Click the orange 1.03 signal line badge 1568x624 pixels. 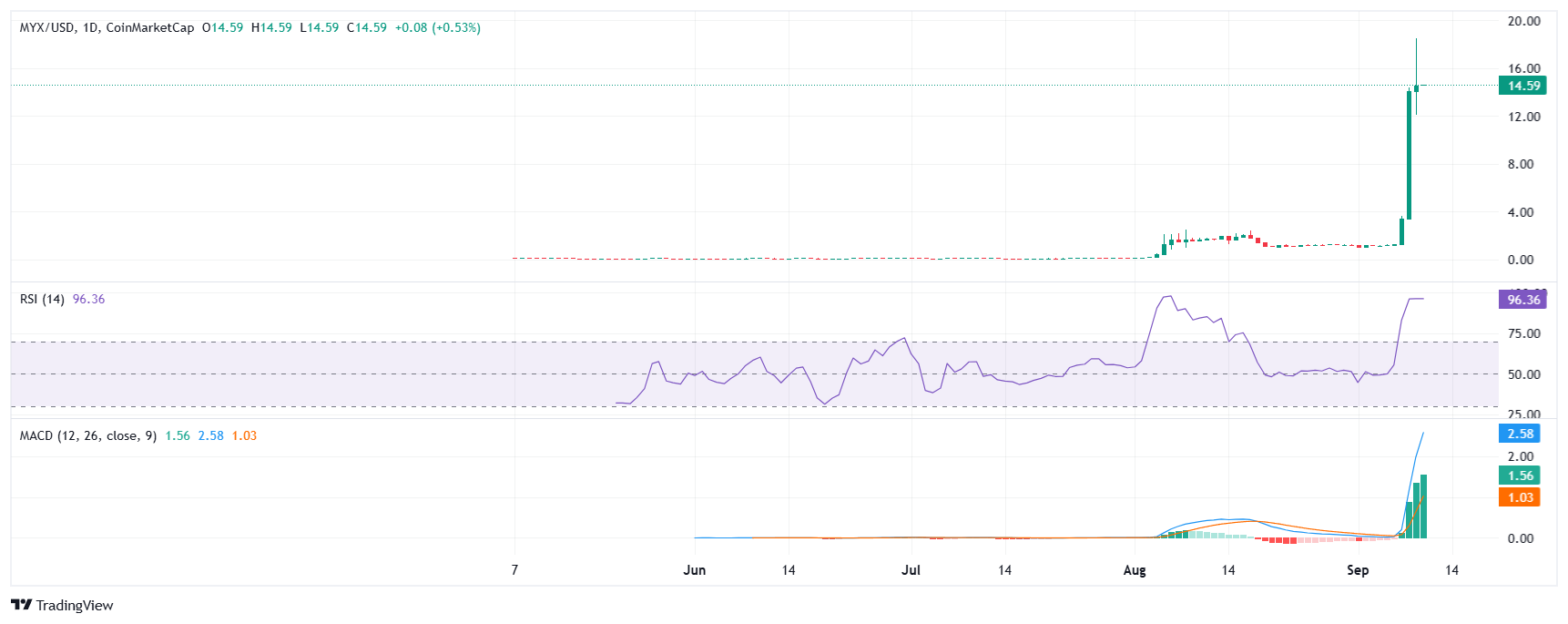[x=1520, y=497]
